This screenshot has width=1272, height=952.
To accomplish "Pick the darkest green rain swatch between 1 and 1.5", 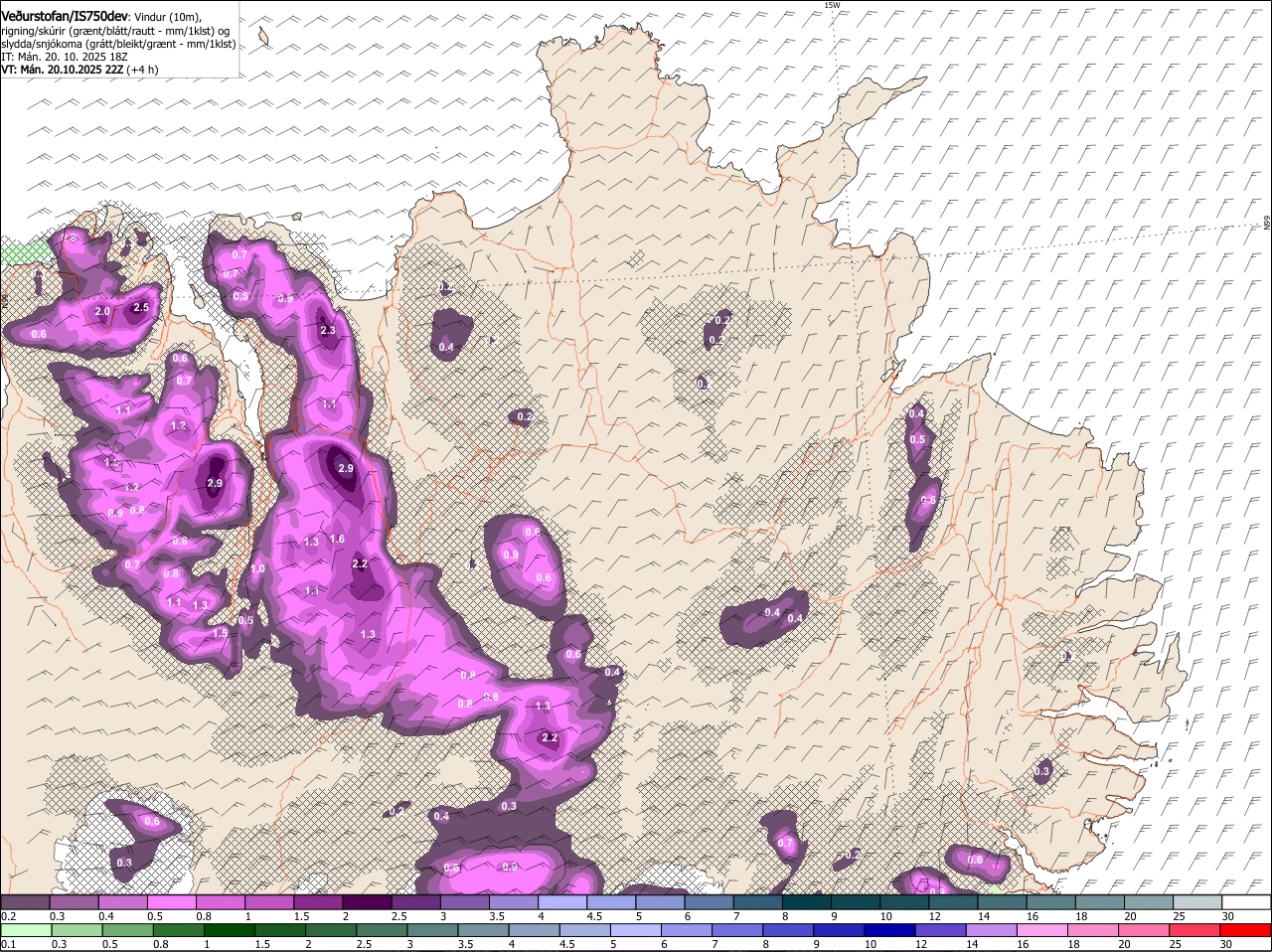I will coord(230,930).
